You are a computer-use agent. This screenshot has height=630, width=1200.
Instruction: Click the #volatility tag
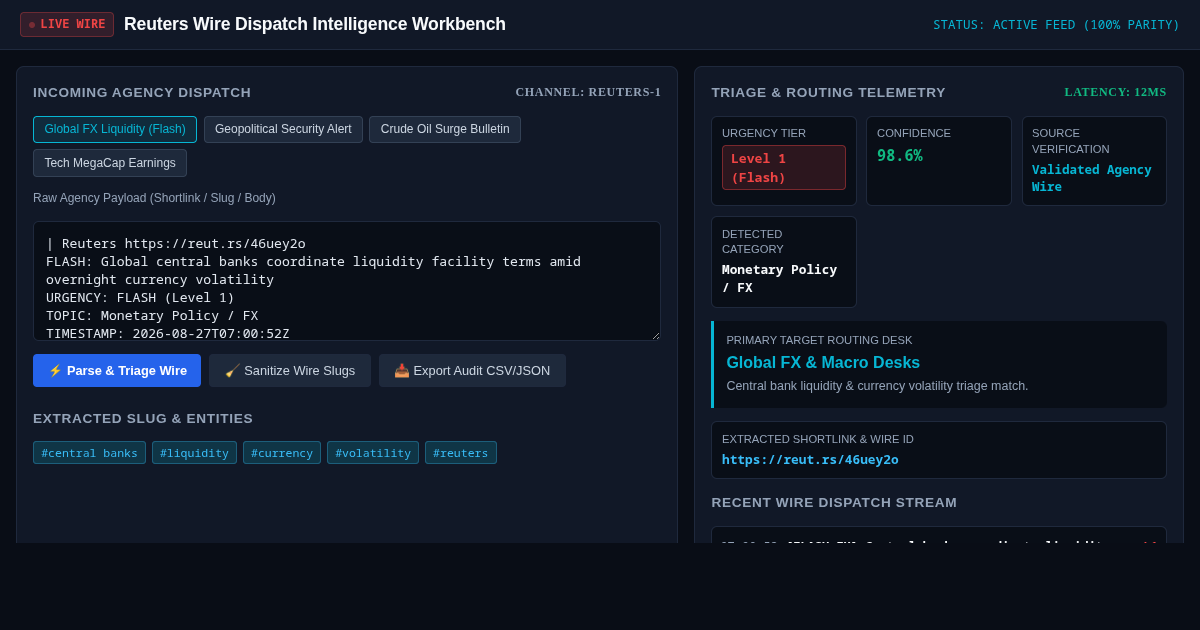coord(373,453)
